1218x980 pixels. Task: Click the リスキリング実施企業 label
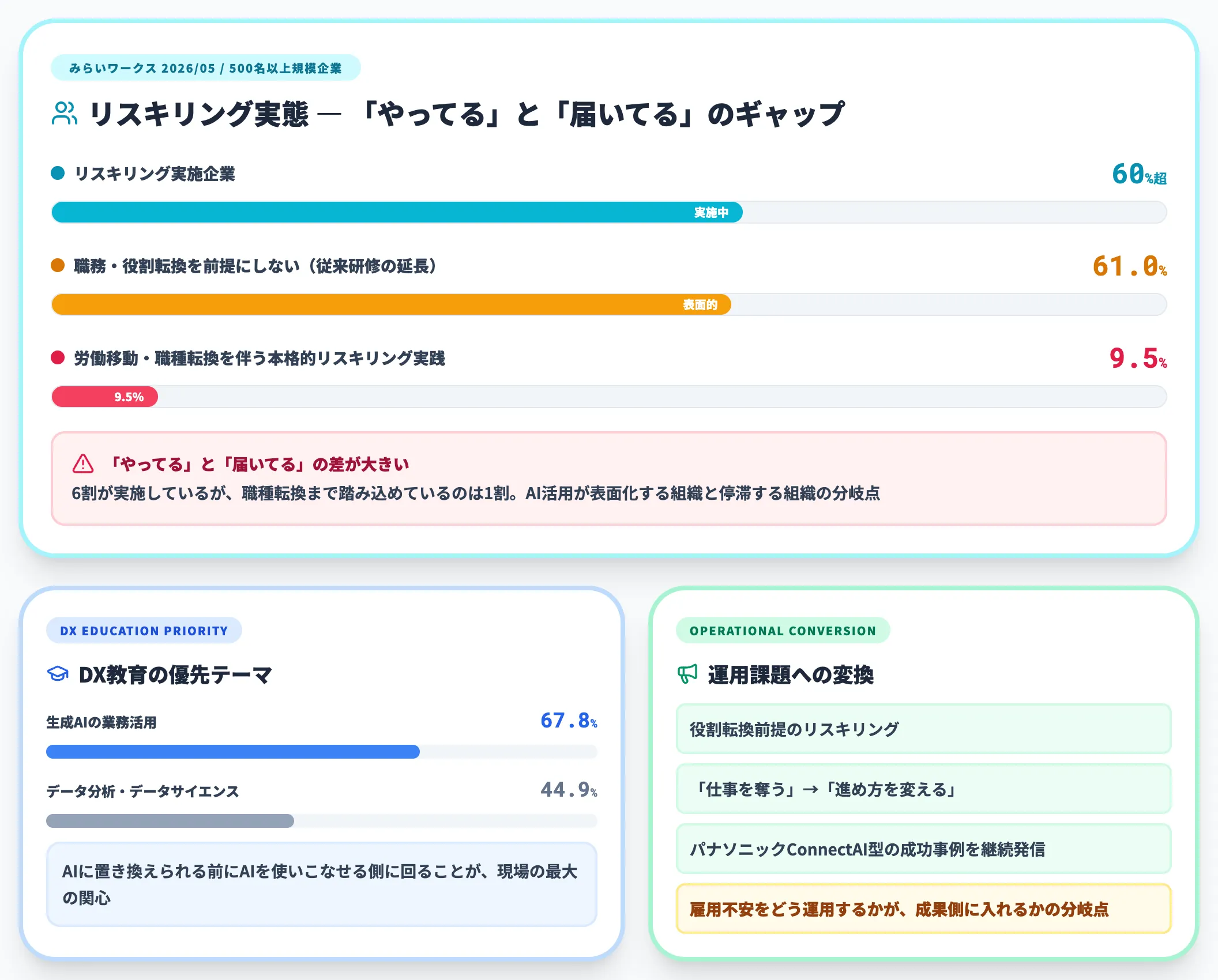[x=155, y=174]
